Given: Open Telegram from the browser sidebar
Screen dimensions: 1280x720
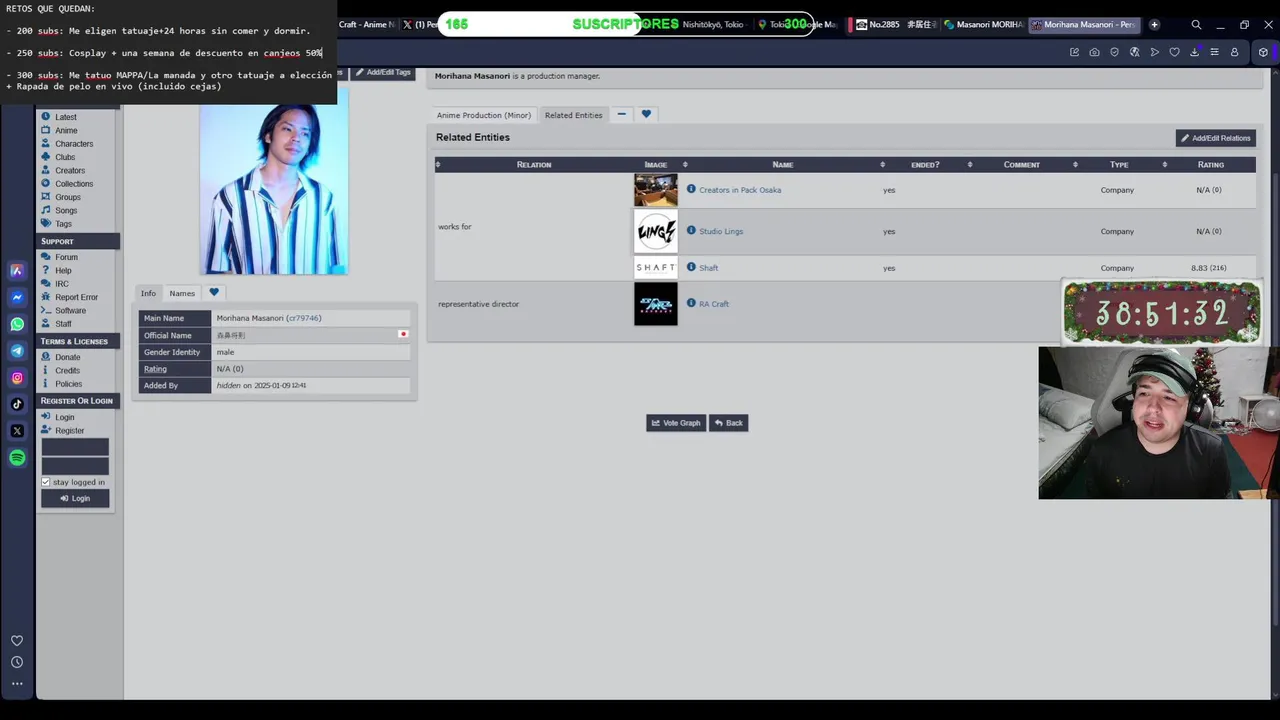Looking at the screenshot, I should pyautogui.click(x=17, y=351).
